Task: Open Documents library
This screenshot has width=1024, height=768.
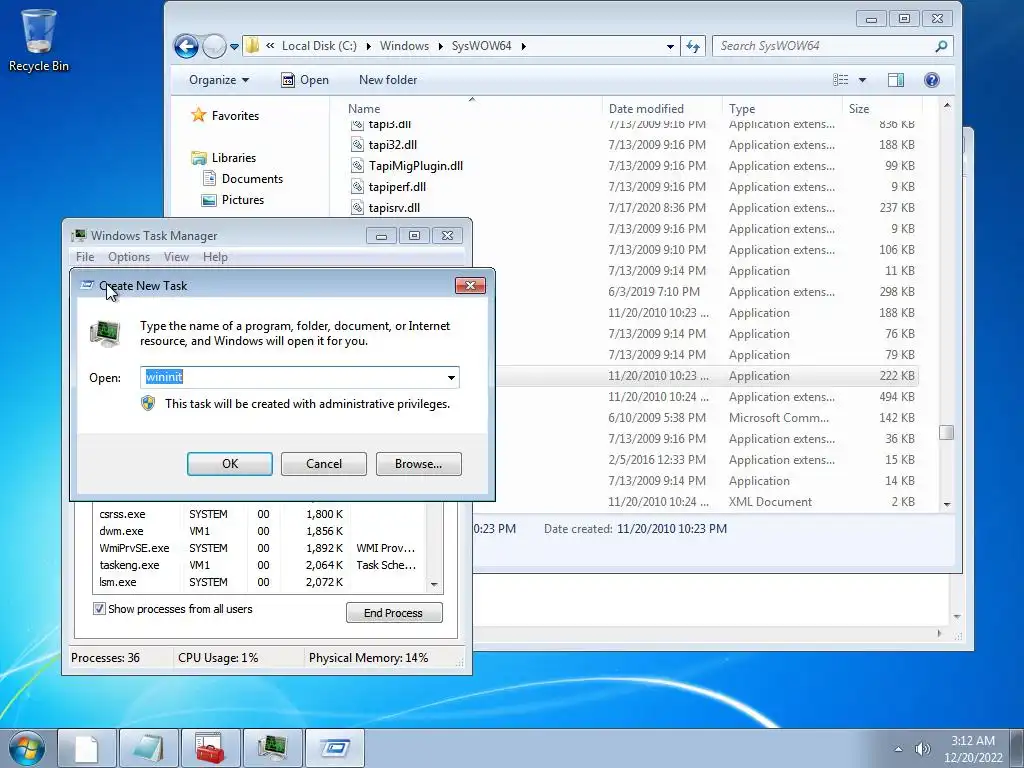Action: [x=252, y=178]
